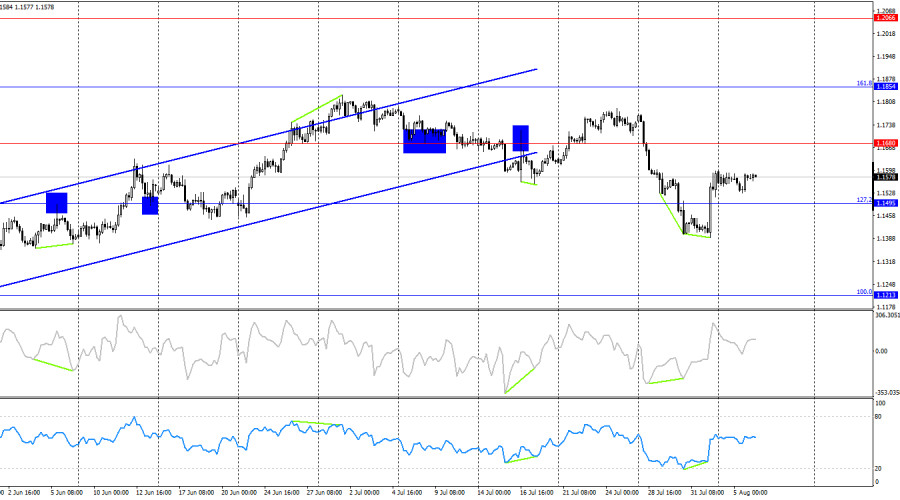Click the 2 Jul 00:00 date label
The width and height of the screenshot is (900, 500).
[x=364, y=493]
